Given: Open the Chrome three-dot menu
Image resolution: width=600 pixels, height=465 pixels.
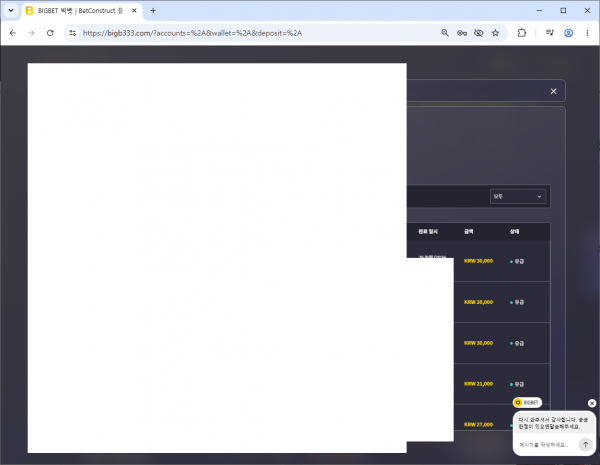Looking at the screenshot, I should coord(587,33).
